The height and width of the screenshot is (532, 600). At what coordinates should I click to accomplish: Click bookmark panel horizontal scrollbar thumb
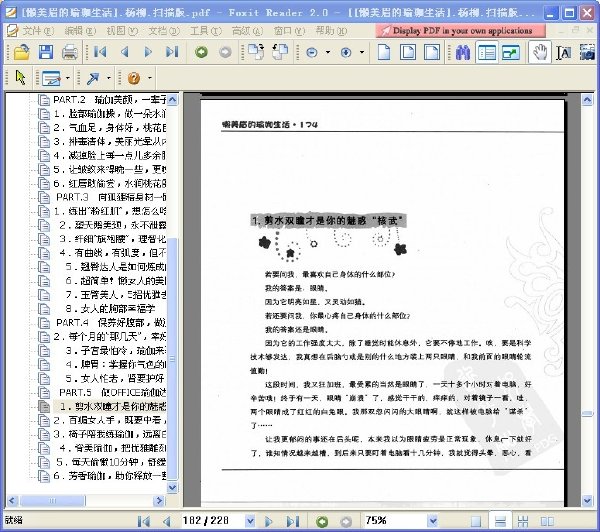click(52, 500)
